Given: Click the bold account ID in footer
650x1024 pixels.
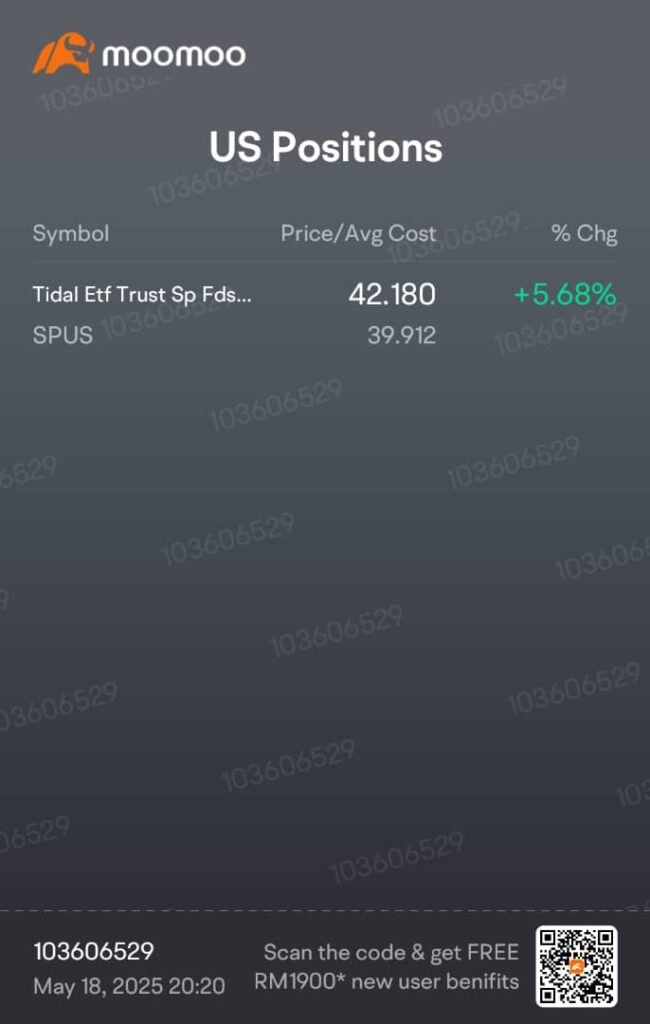Looking at the screenshot, I should click(94, 951).
